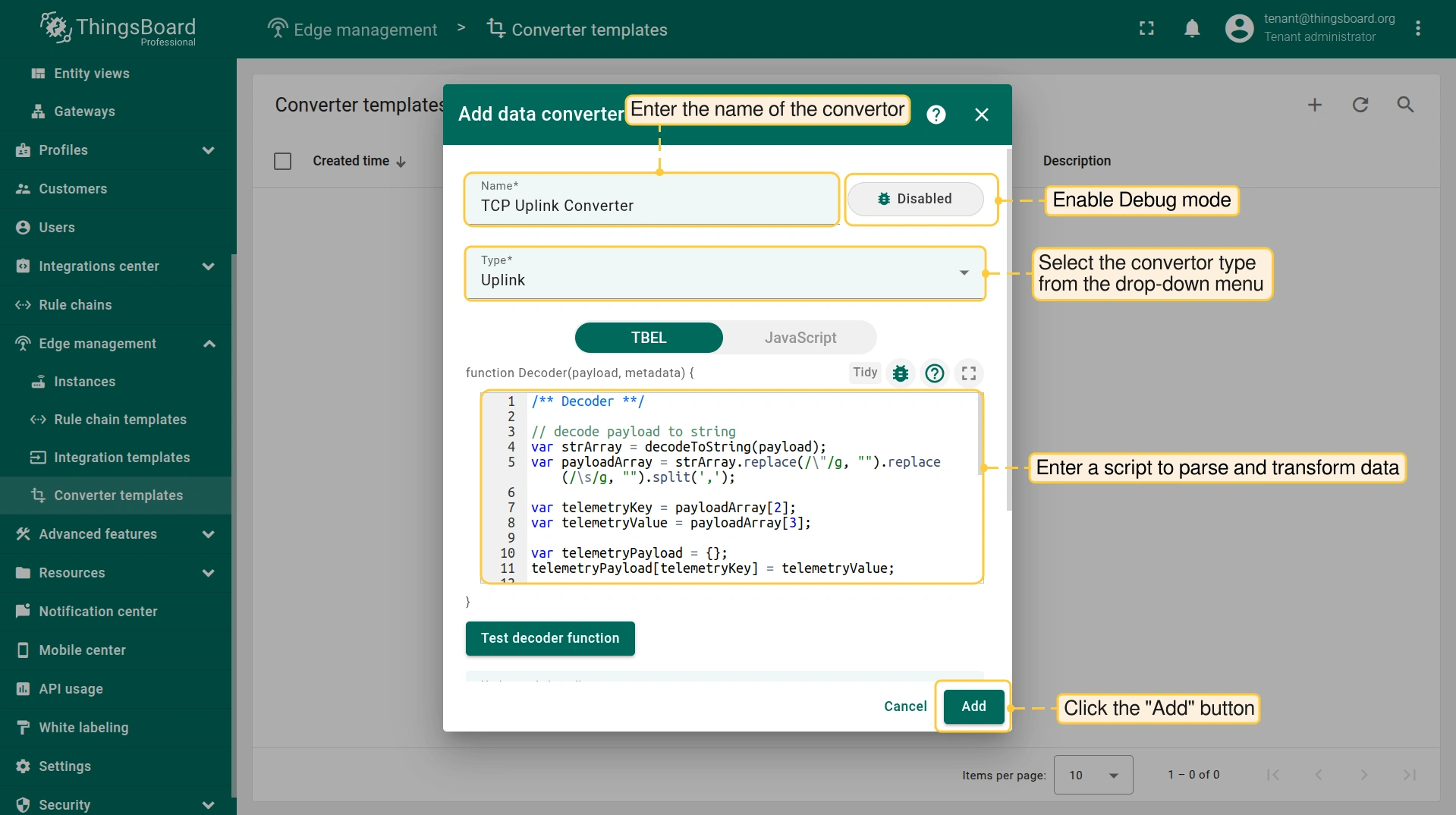Viewport: 1456px width, 815px height.
Task: Open the dialog help question-mark icon
Action: coord(936,115)
